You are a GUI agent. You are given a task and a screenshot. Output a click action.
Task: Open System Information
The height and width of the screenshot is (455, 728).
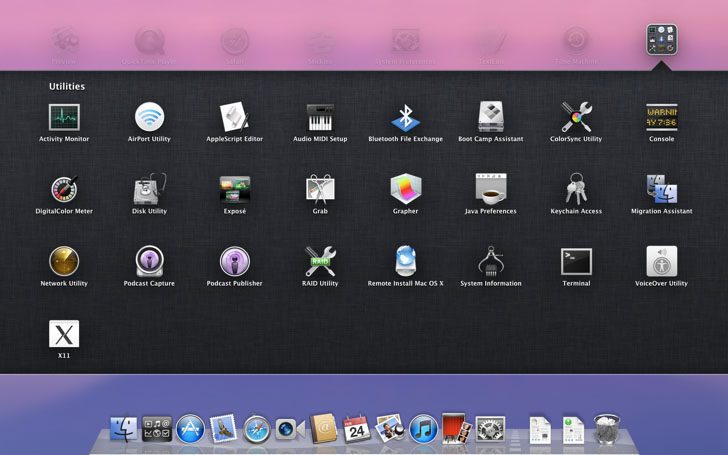tap(491, 261)
